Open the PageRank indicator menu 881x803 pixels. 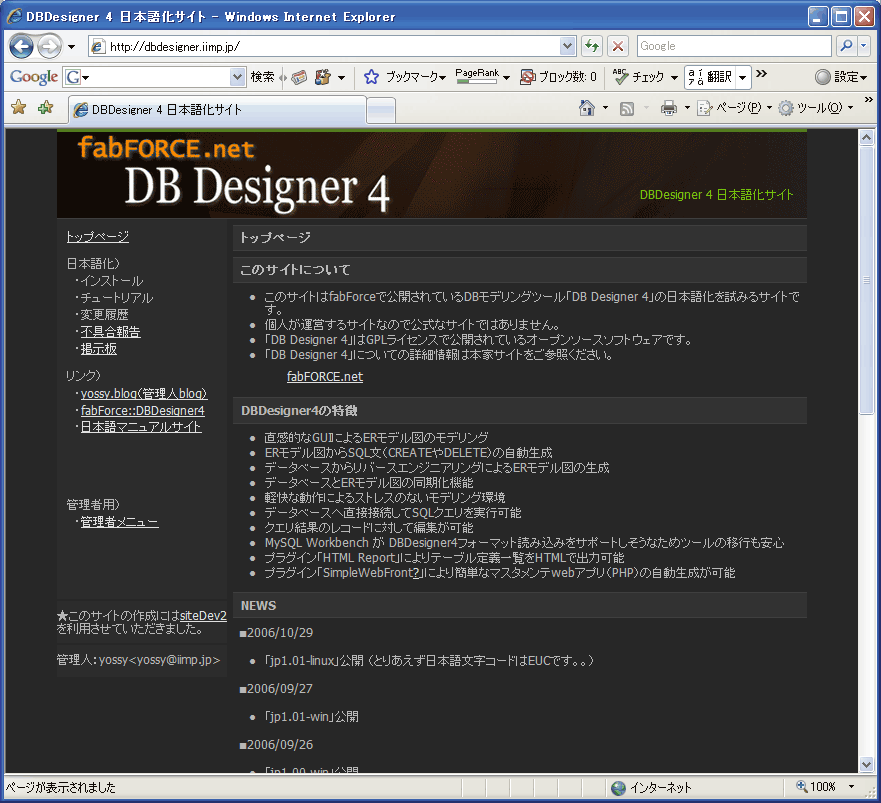[483, 76]
